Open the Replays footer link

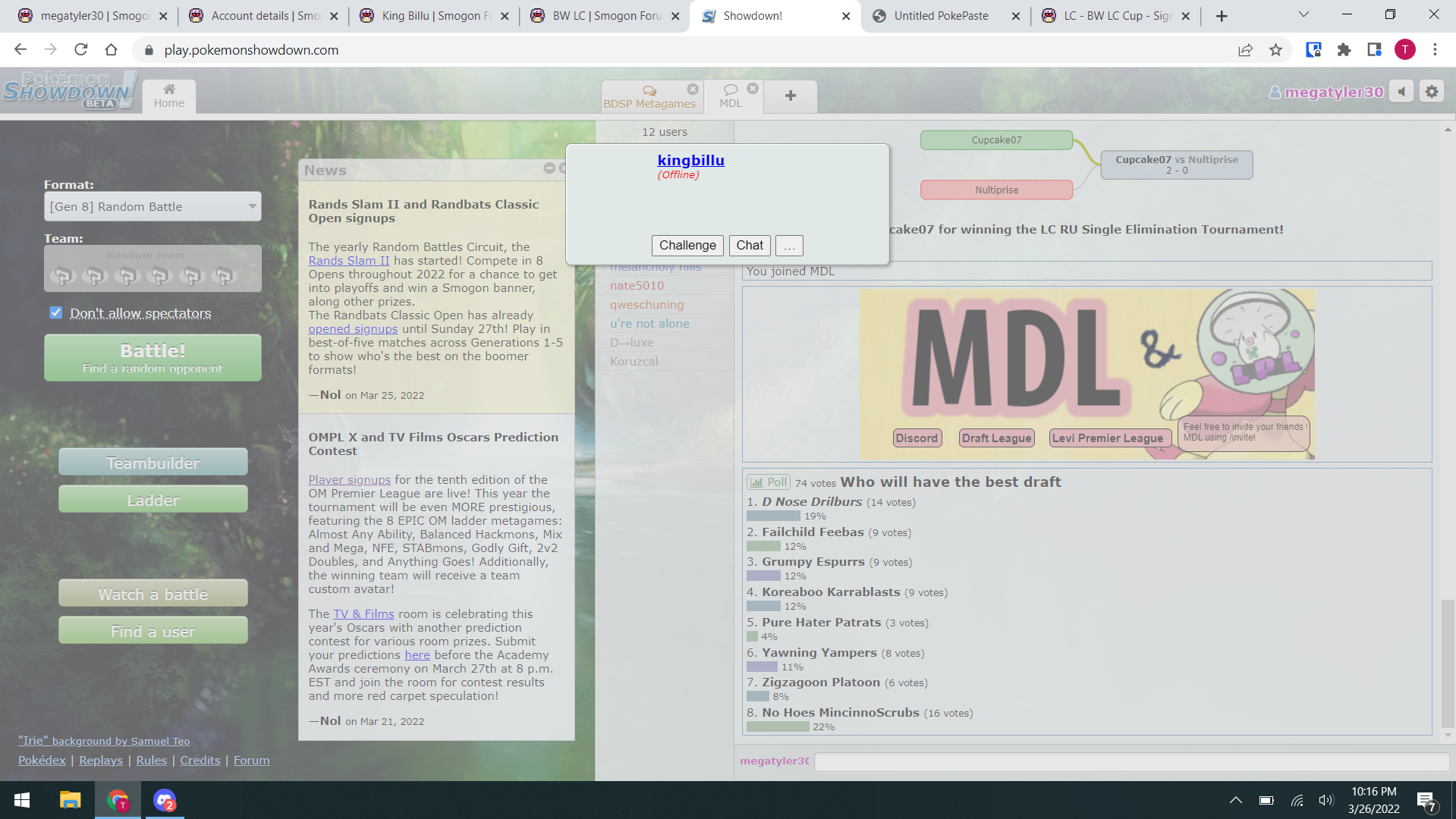101,761
